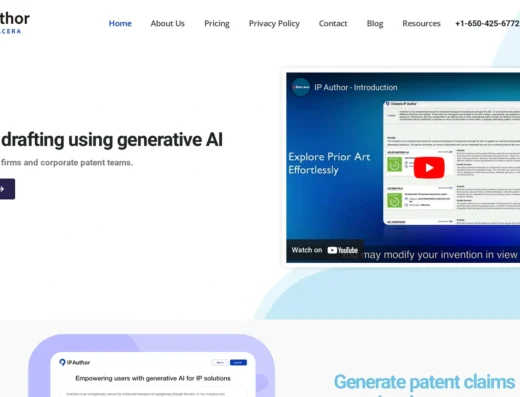Open the Privacy Policy page
The width and height of the screenshot is (520, 397).
(x=274, y=24)
